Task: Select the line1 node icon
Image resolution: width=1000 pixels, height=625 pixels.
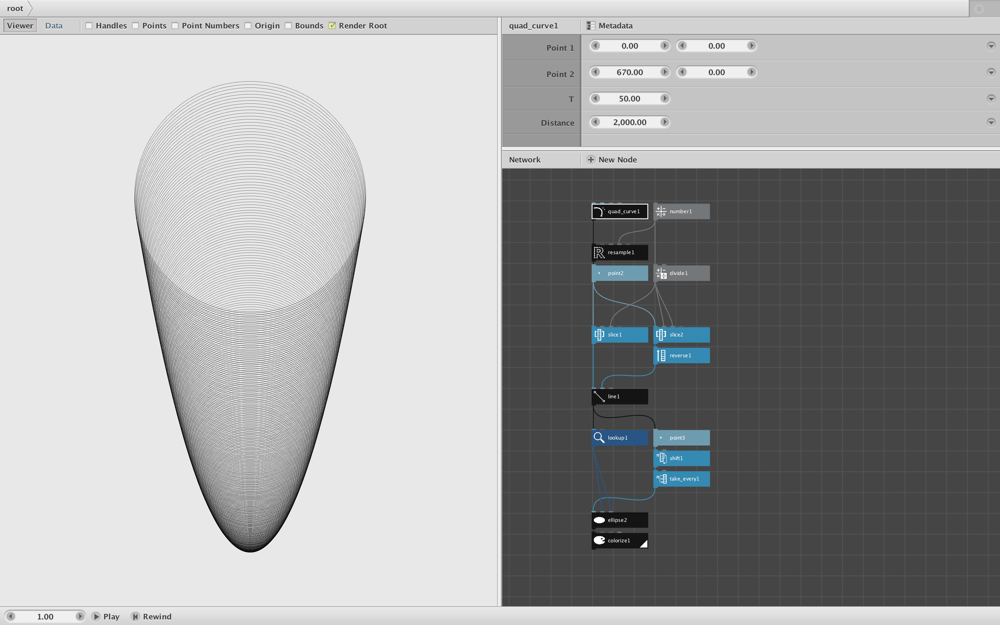Action: pyautogui.click(x=599, y=397)
